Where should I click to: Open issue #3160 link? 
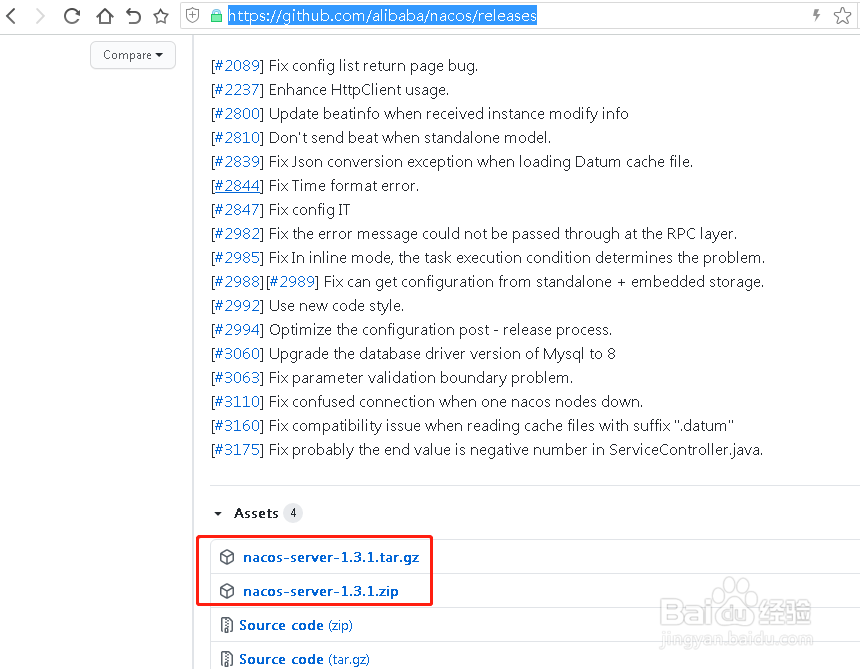pos(237,426)
